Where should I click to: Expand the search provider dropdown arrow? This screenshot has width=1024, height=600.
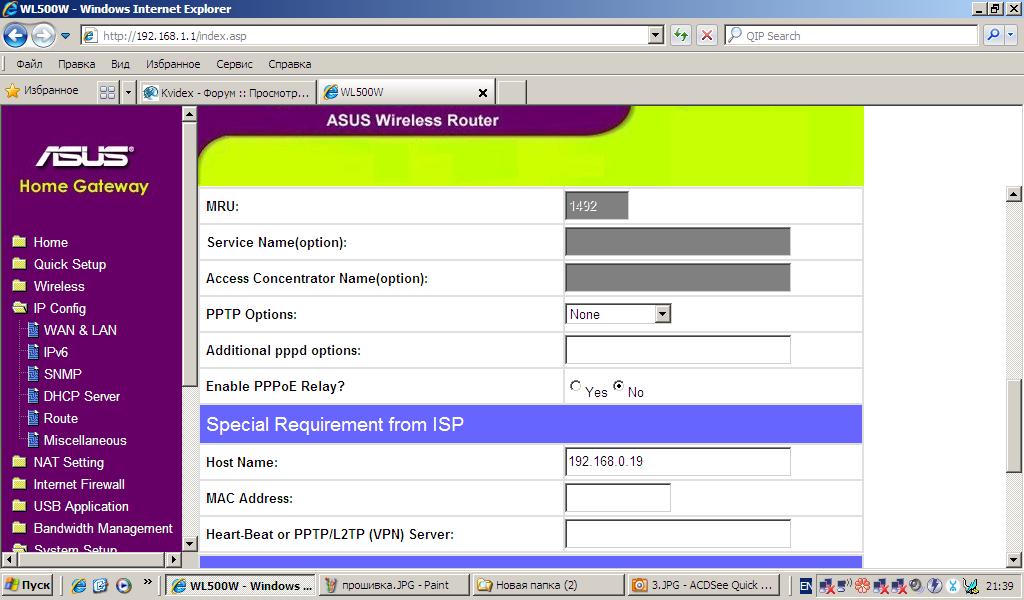(1012, 35)
